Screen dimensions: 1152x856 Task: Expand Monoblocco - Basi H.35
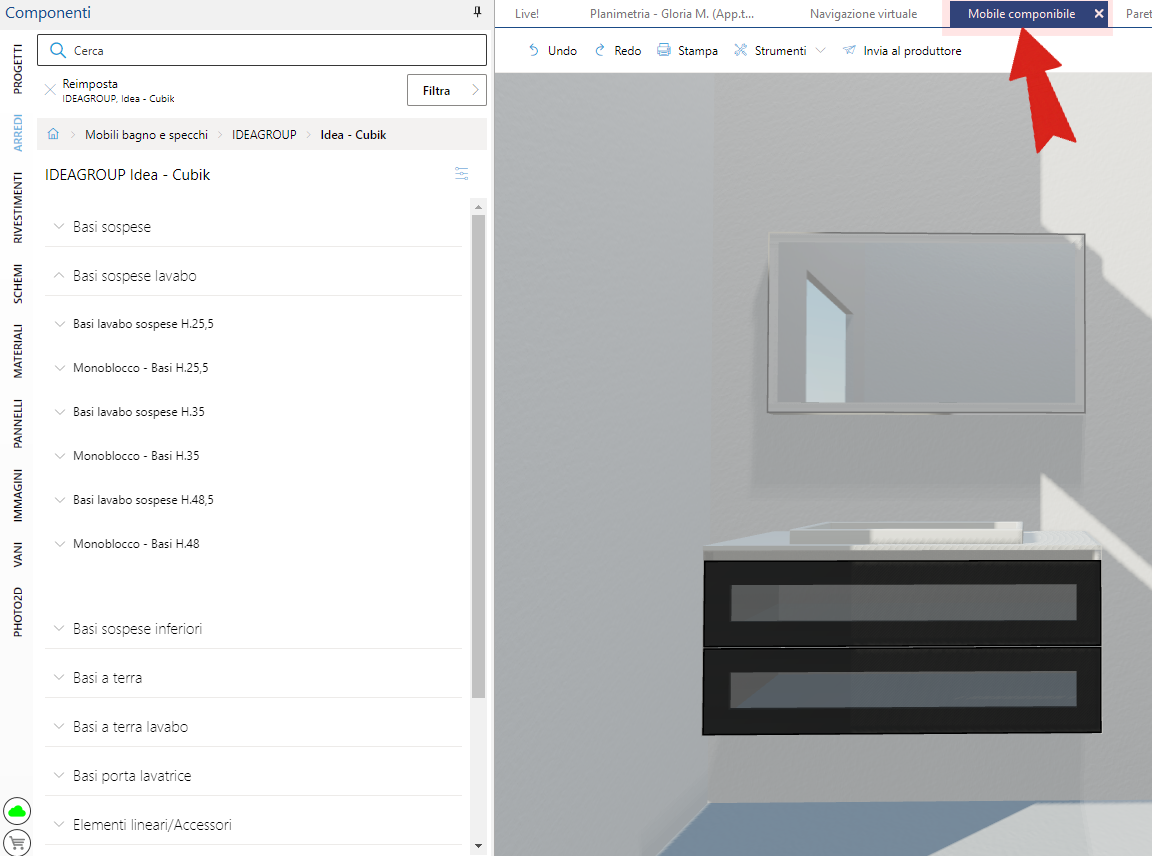coord(60,456)
